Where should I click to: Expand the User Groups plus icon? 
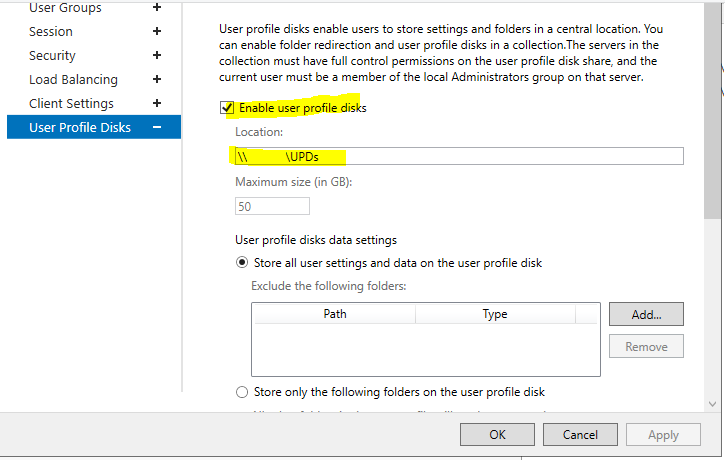pyautogui.click(x=157, y=8)
